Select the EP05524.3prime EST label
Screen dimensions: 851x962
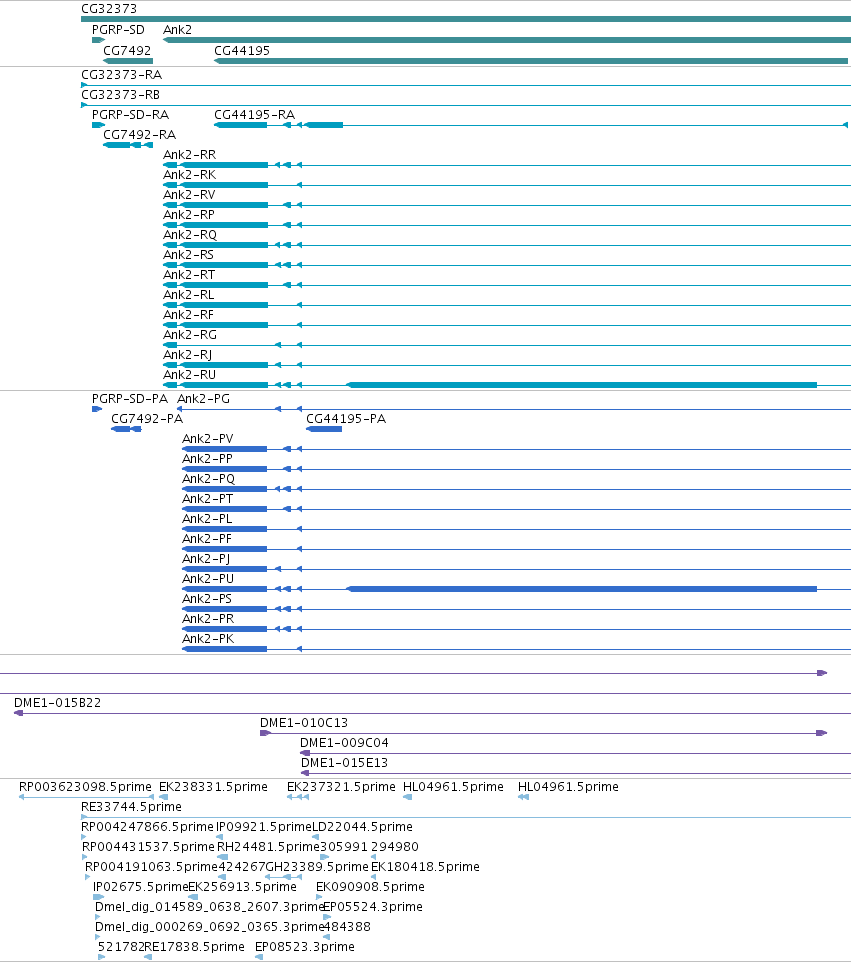click(x=373, y=907)
